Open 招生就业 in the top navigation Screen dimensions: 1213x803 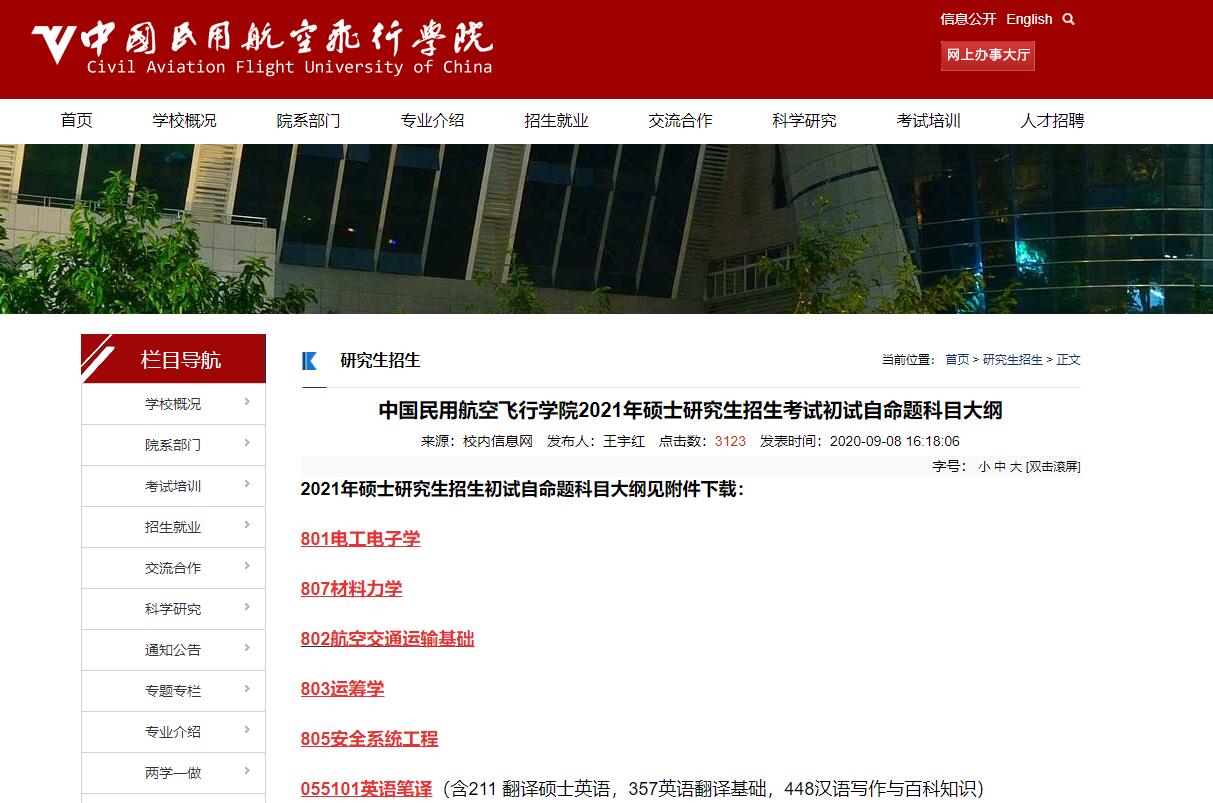tap(556, 121)
